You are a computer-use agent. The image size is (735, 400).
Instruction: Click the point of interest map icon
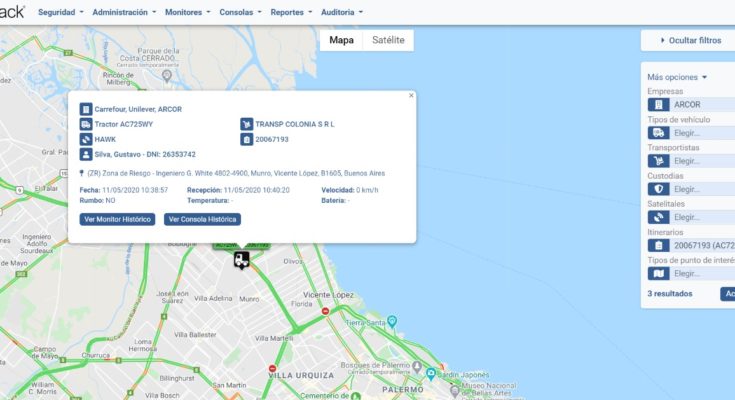659,273
